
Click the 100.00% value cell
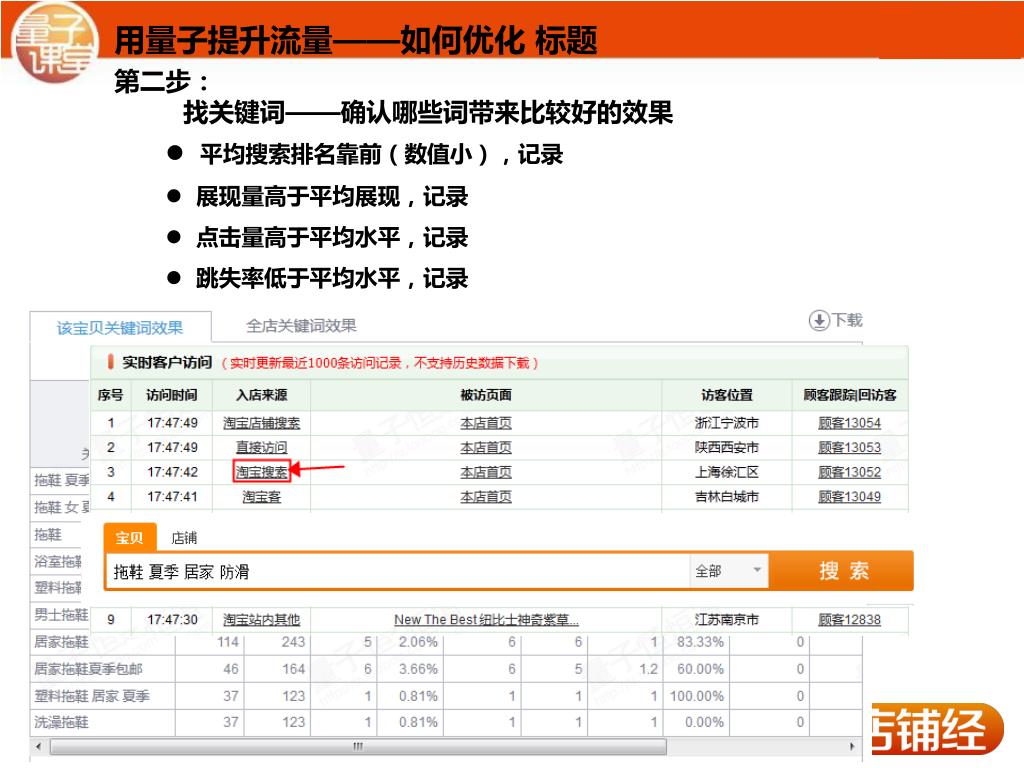point(696,696)
